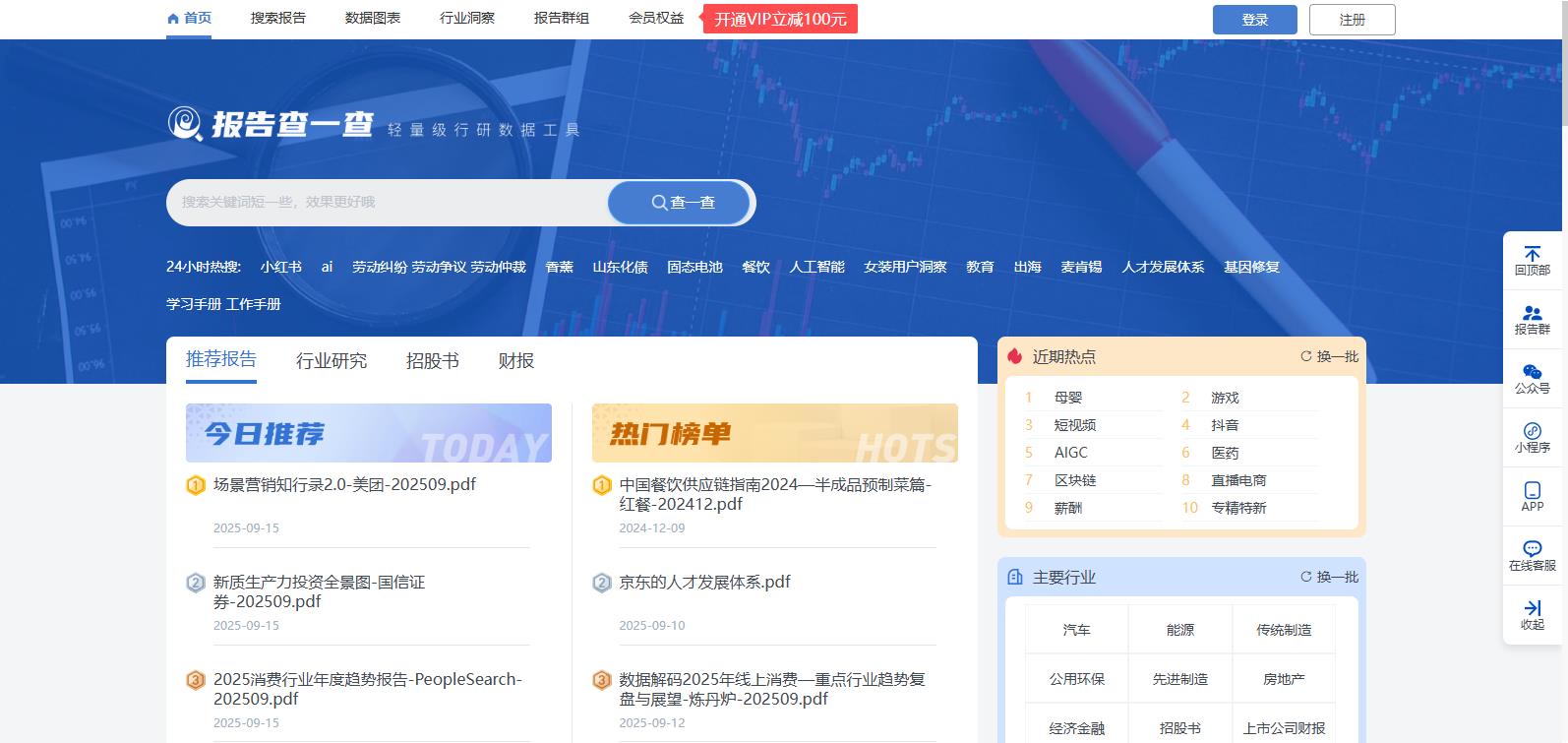Click the APP download icon

(x=1532, y=491)
